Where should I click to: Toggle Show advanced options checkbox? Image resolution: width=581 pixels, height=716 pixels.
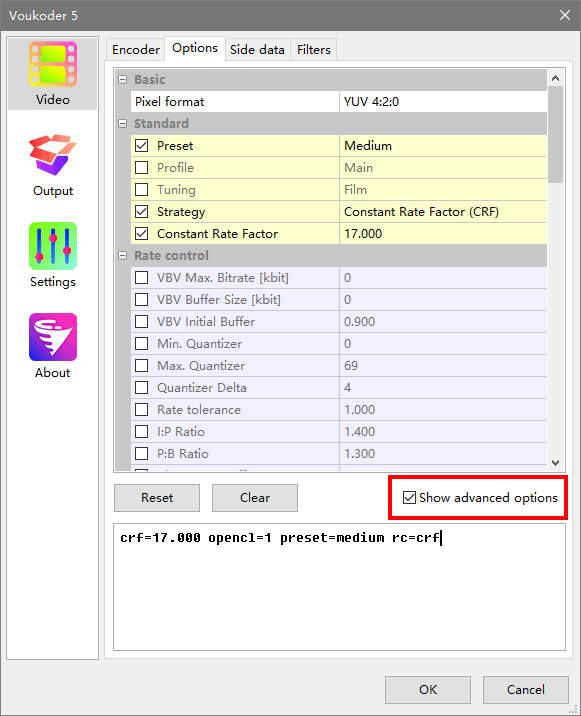tap(409, 497)
